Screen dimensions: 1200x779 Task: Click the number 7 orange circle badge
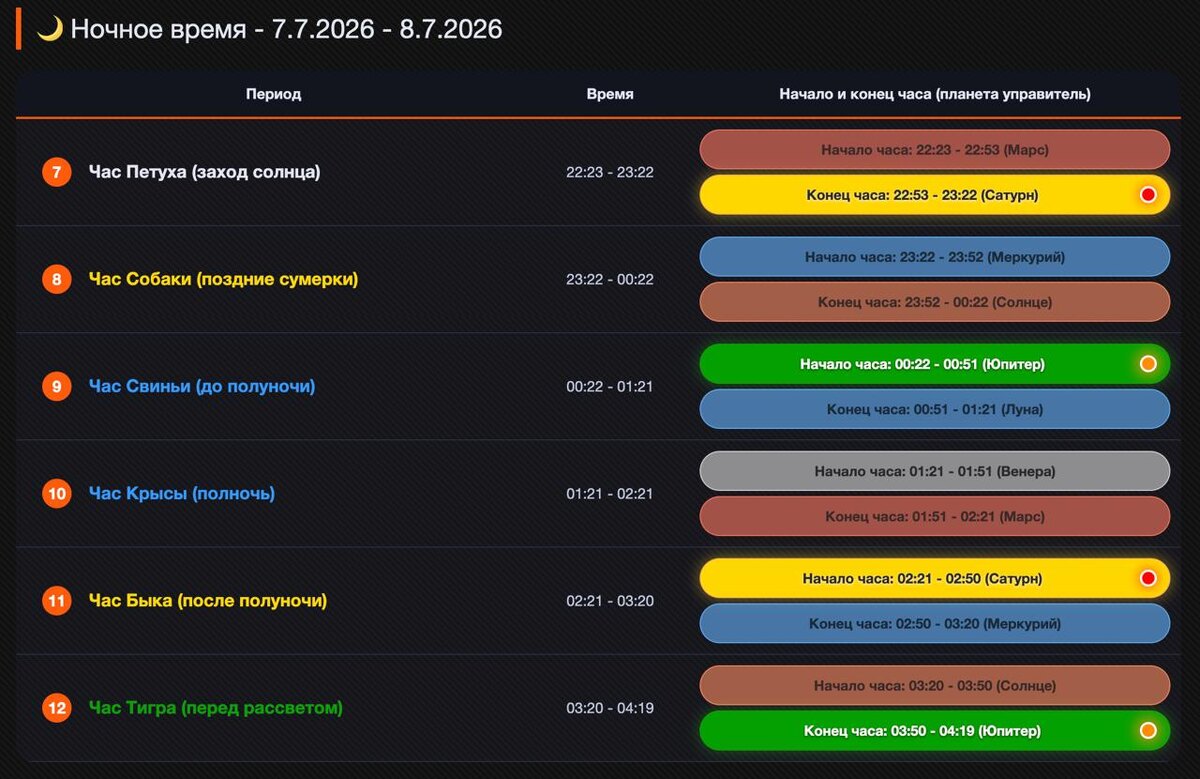point(57,172)
